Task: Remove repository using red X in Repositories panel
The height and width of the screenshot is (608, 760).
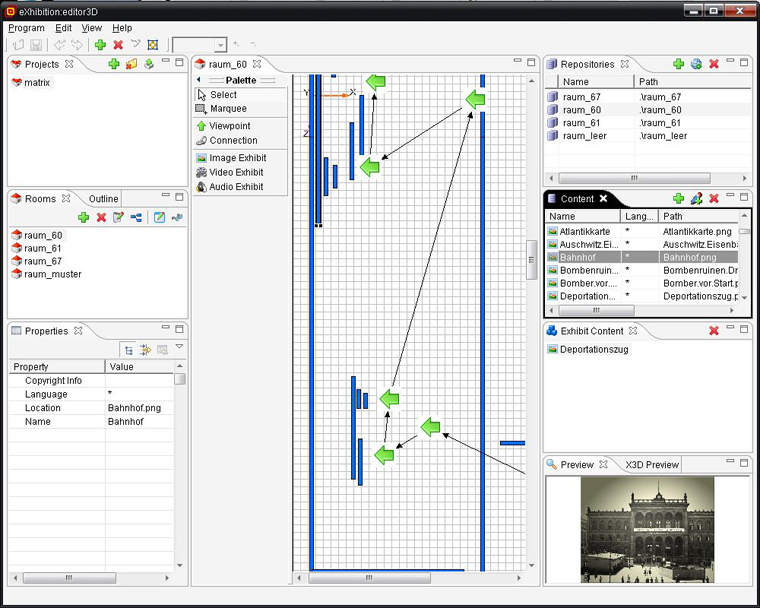Action: click(x=713, y=64)
